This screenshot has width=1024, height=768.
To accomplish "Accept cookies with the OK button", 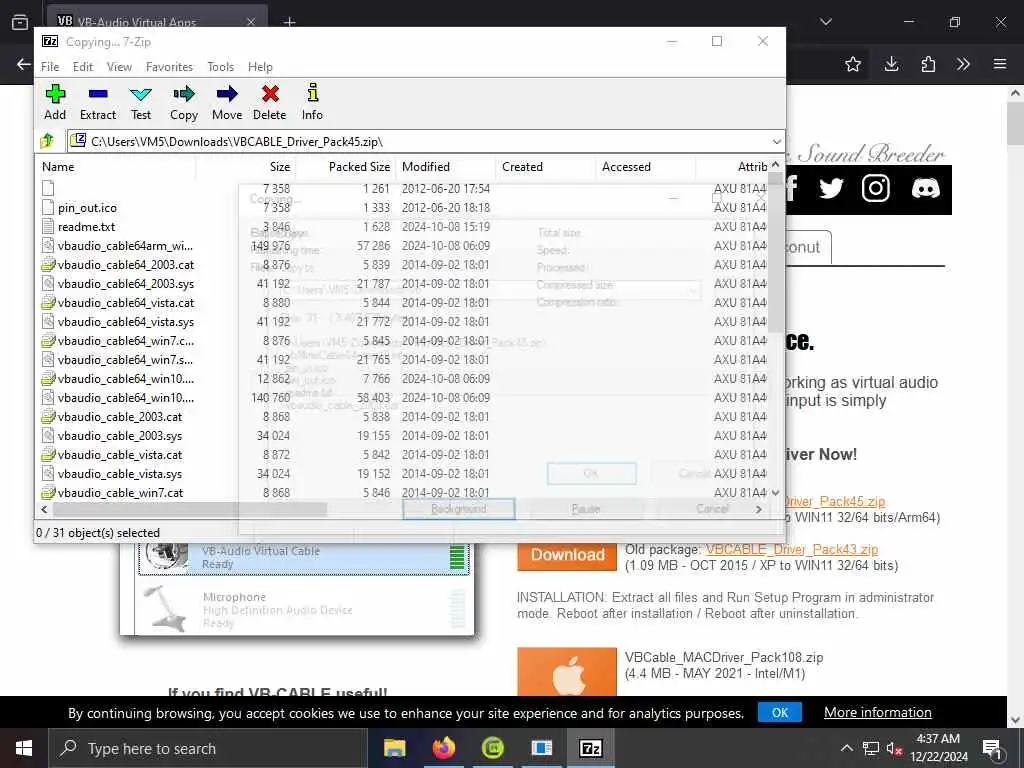I will tap(780, 712).
